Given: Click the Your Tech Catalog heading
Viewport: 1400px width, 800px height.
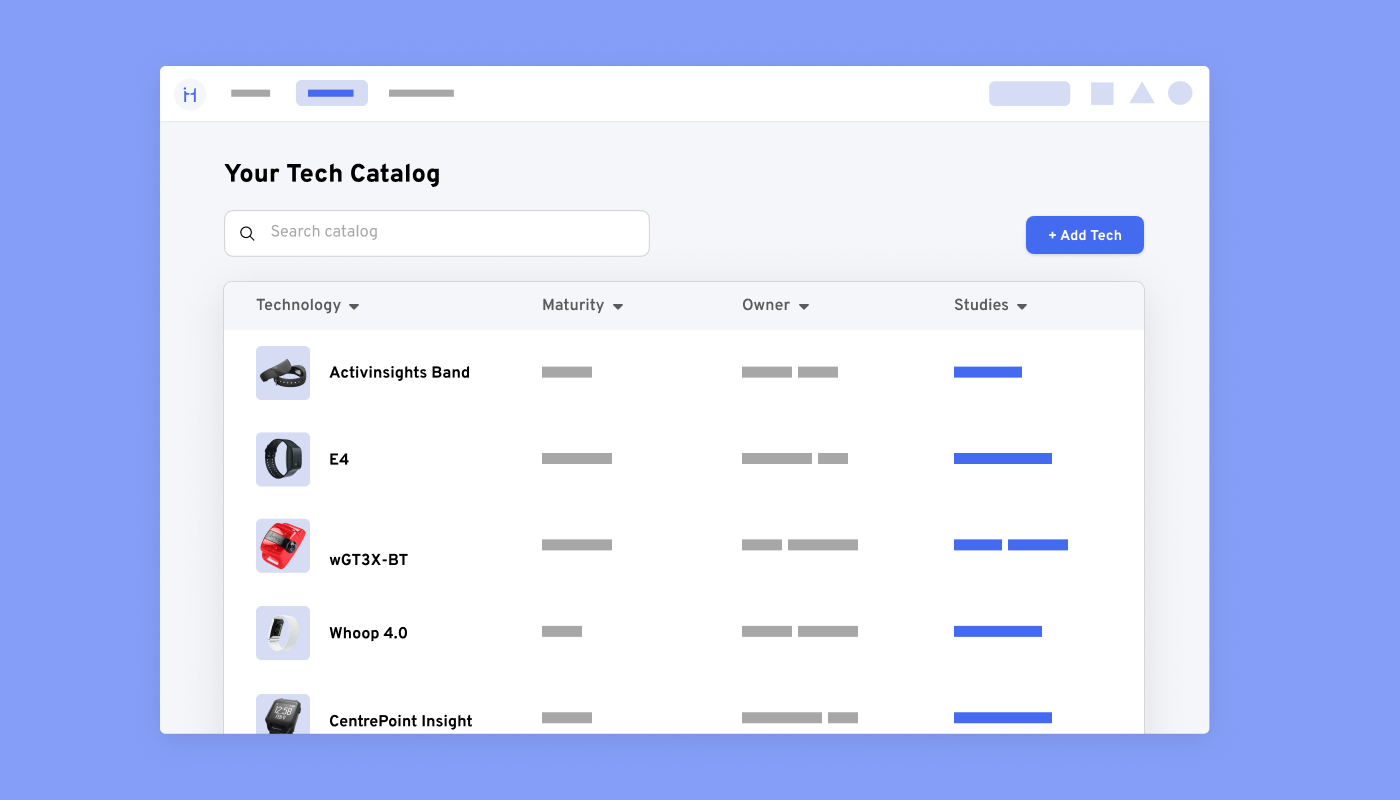Looking at the screenshot, I should 332,173.
